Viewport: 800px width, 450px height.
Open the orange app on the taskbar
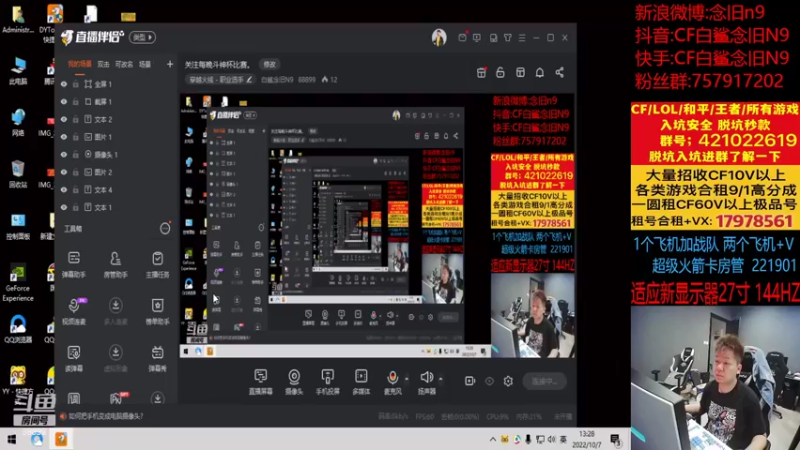tap(61, 439)
